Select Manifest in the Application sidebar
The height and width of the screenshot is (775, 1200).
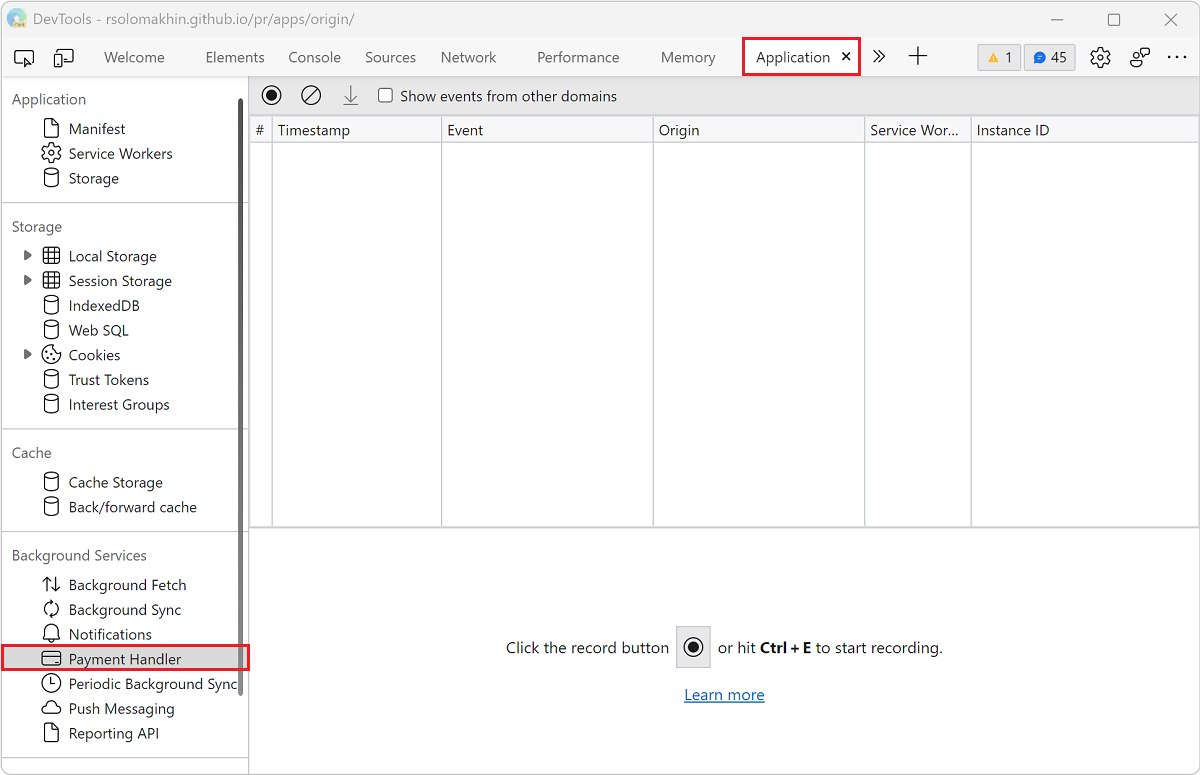96,128
